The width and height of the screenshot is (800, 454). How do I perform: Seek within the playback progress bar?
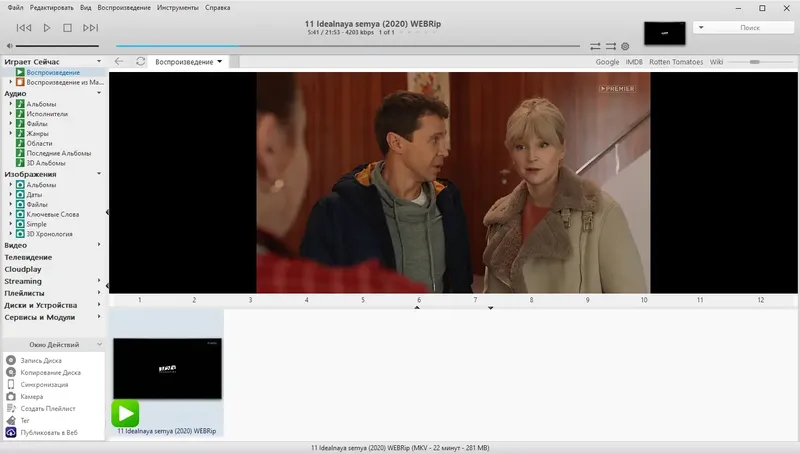click(x=348, y=46)
